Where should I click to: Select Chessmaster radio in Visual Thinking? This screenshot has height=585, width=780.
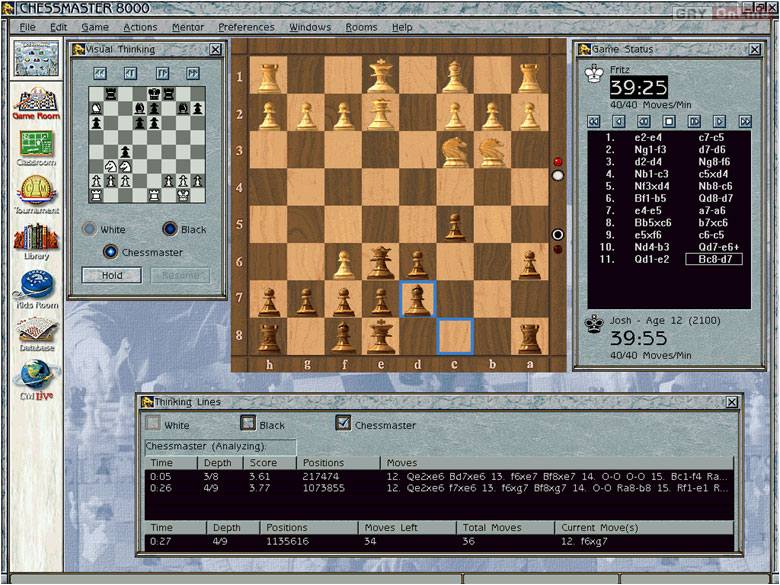(110, 252)
